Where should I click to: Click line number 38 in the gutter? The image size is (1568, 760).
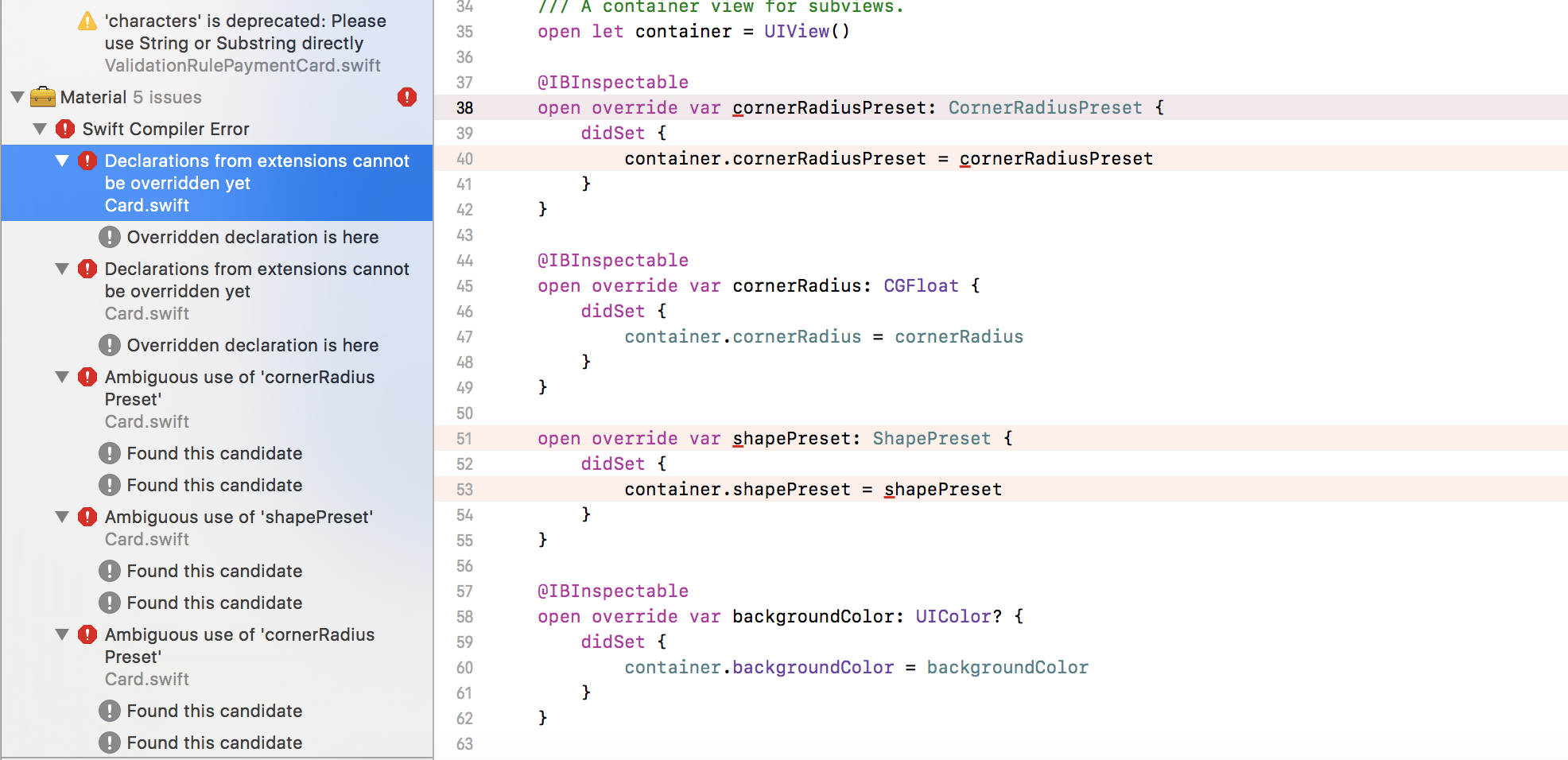(465, 108)
